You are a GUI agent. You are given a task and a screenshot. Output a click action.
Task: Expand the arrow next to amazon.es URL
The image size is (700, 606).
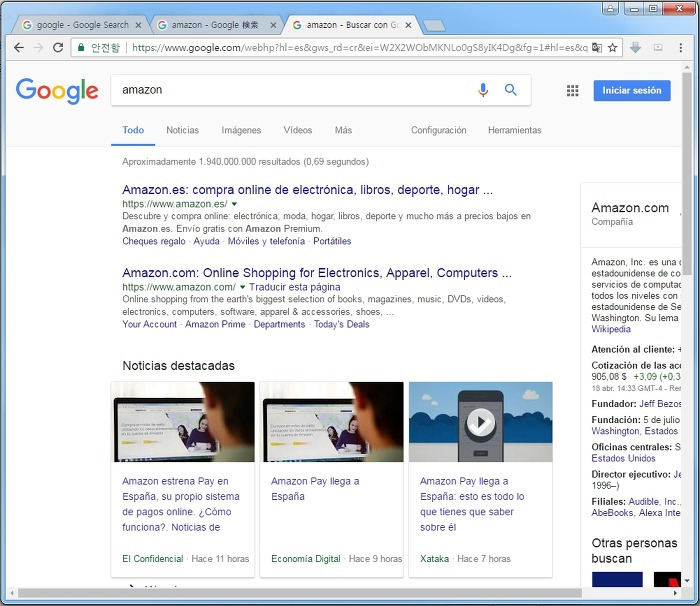click(x=234, y=204)
